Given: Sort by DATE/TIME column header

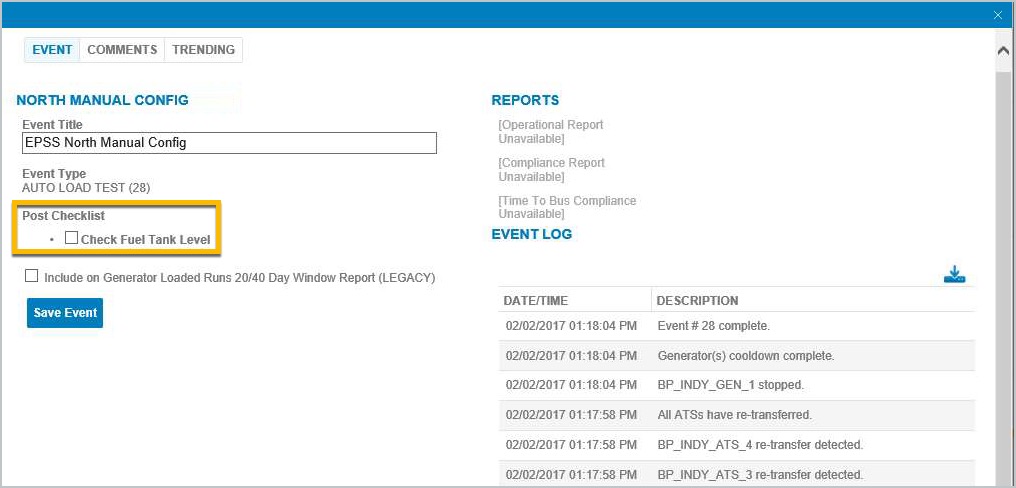Looking at the screenshot, I should tap(536, 301).
